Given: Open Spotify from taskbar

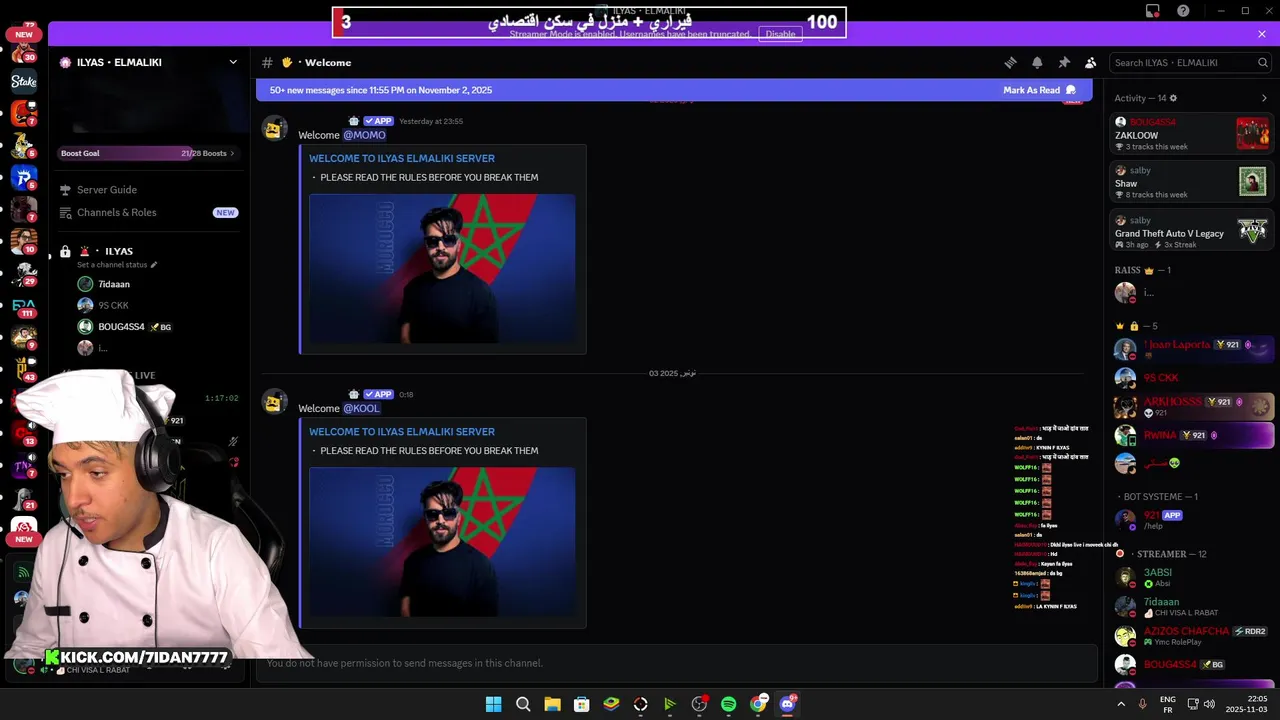Looking at the screenshot, I should click(x=728, y=704).
